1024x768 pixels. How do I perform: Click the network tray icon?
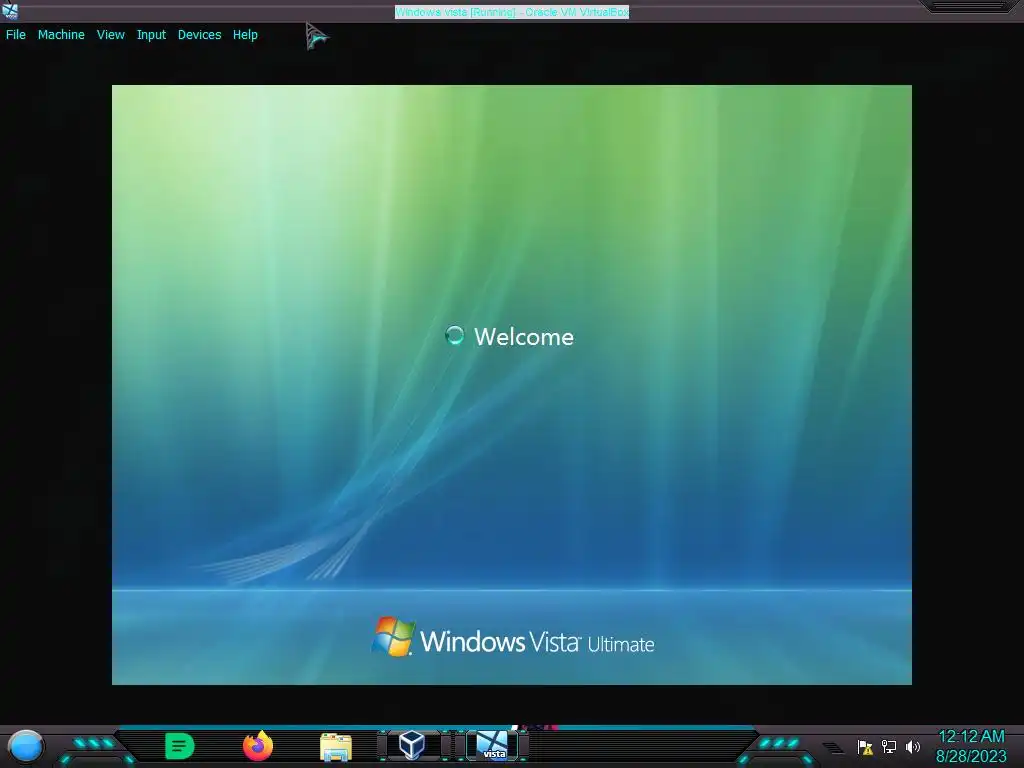tap(889, 746)
